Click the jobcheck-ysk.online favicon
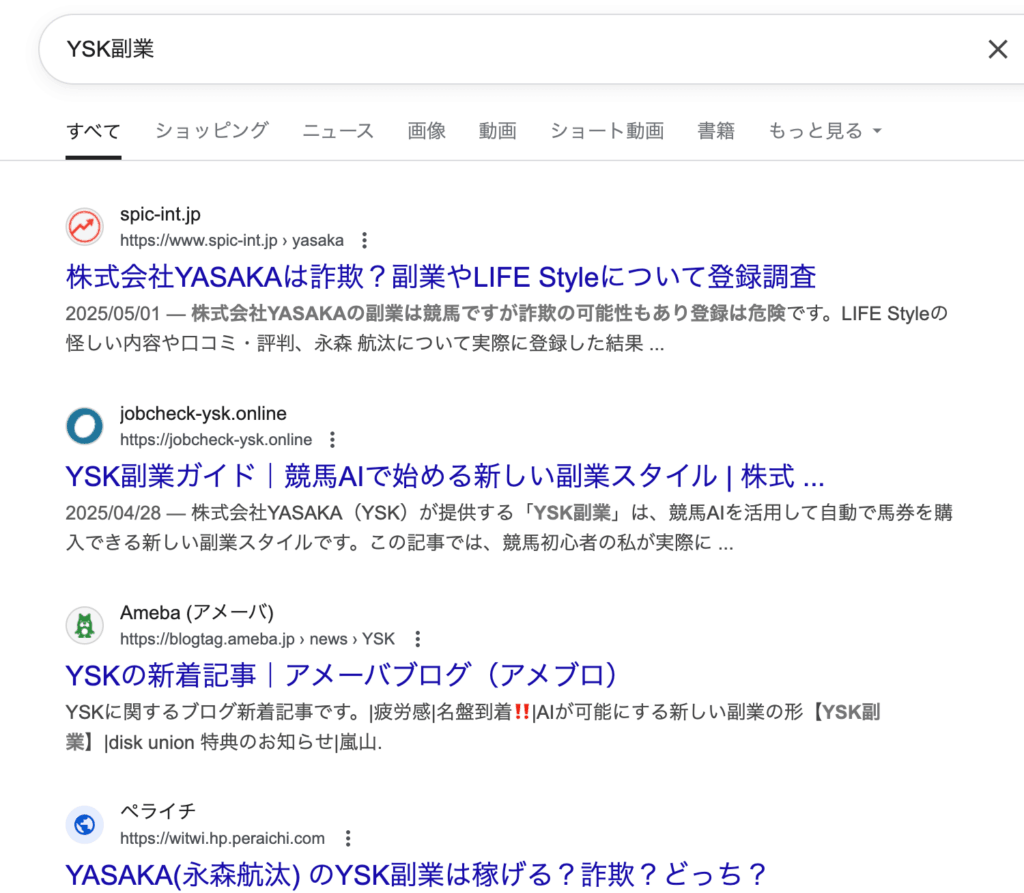Image resolution: width=1024 pixels, height=893 pixels. (x=85, y=426)
